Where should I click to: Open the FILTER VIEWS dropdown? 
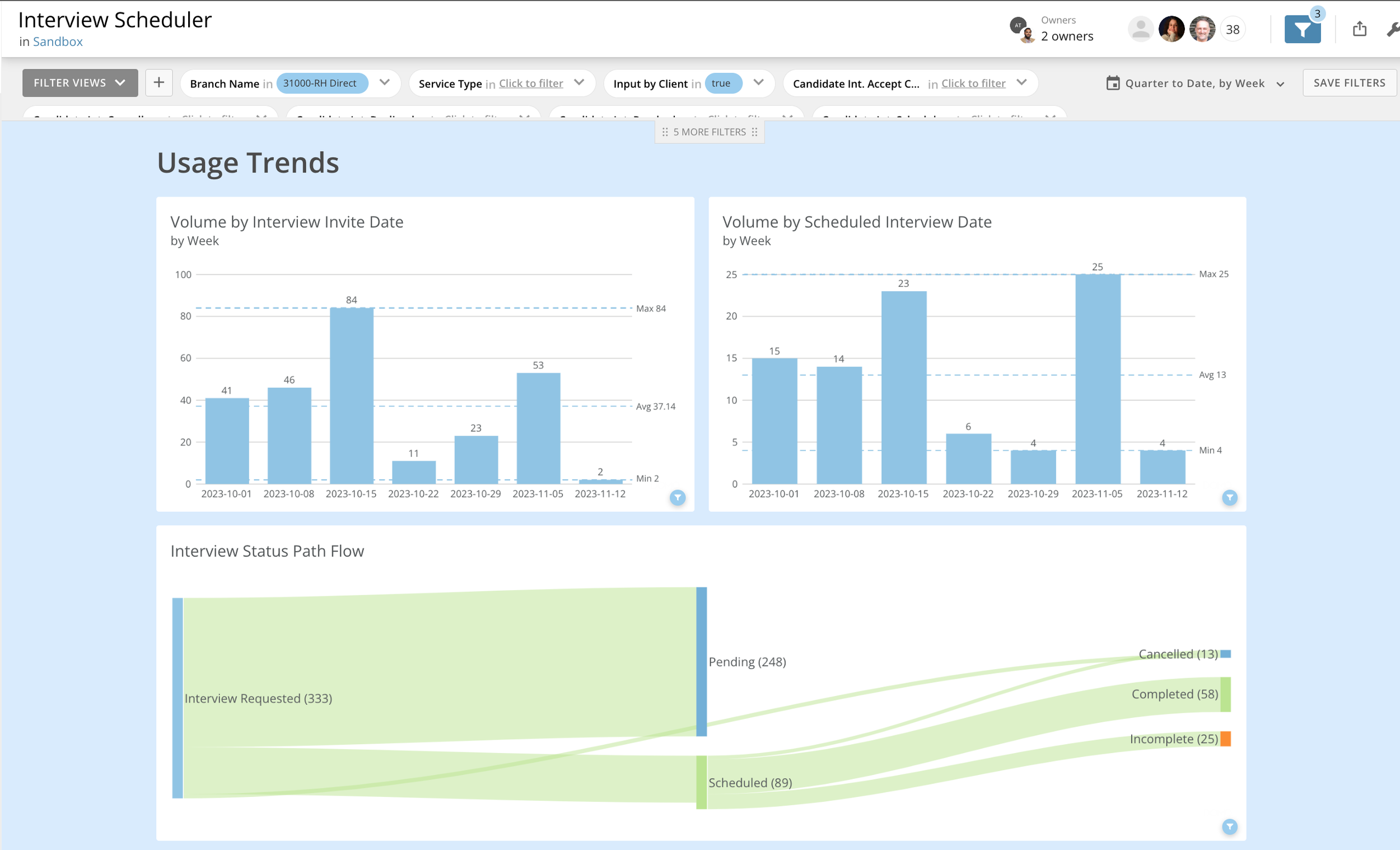(x=80, y=83)
